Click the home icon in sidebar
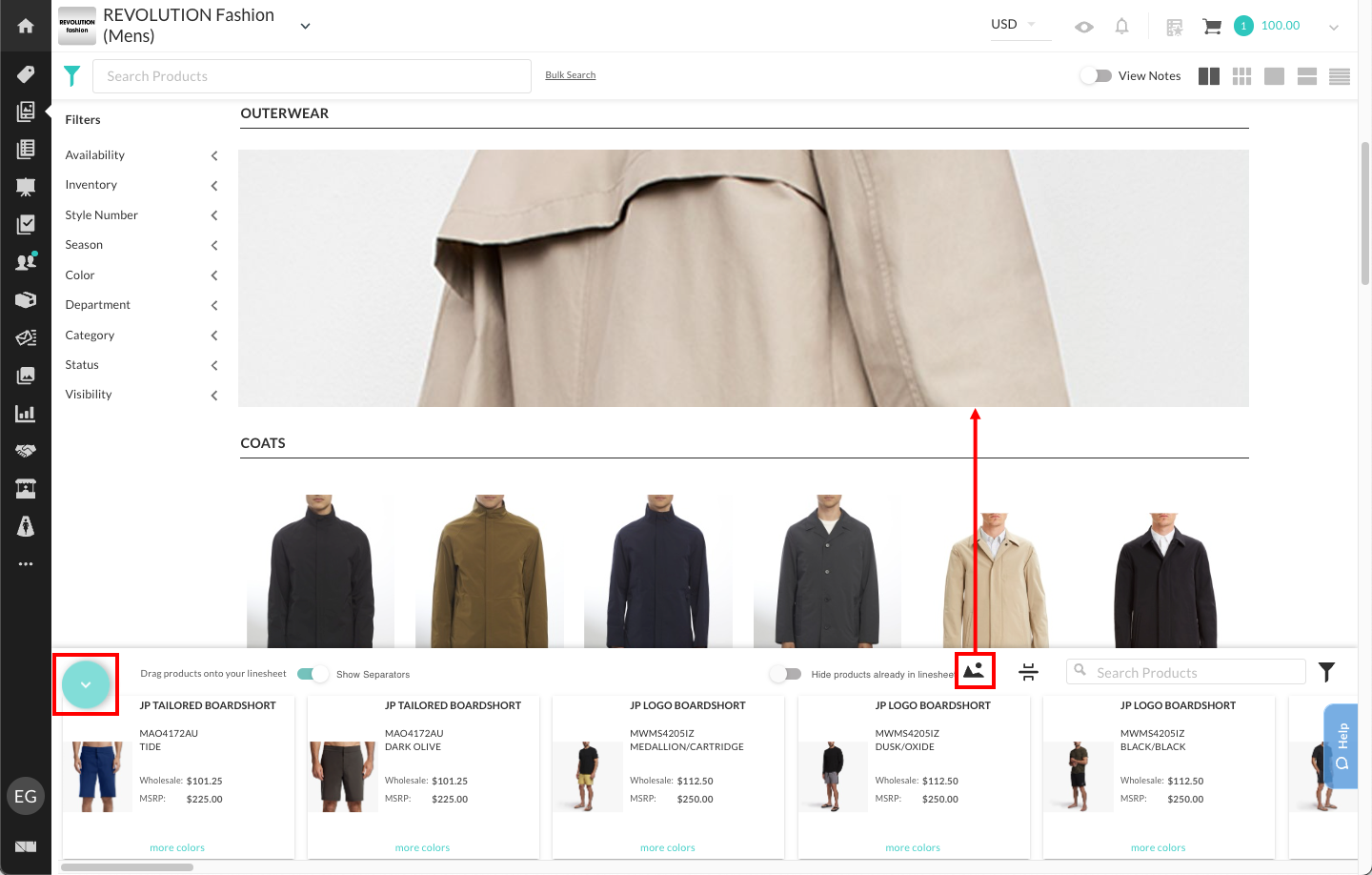The width and height of the screenshot is (1372, 875). tap(26, 26)
